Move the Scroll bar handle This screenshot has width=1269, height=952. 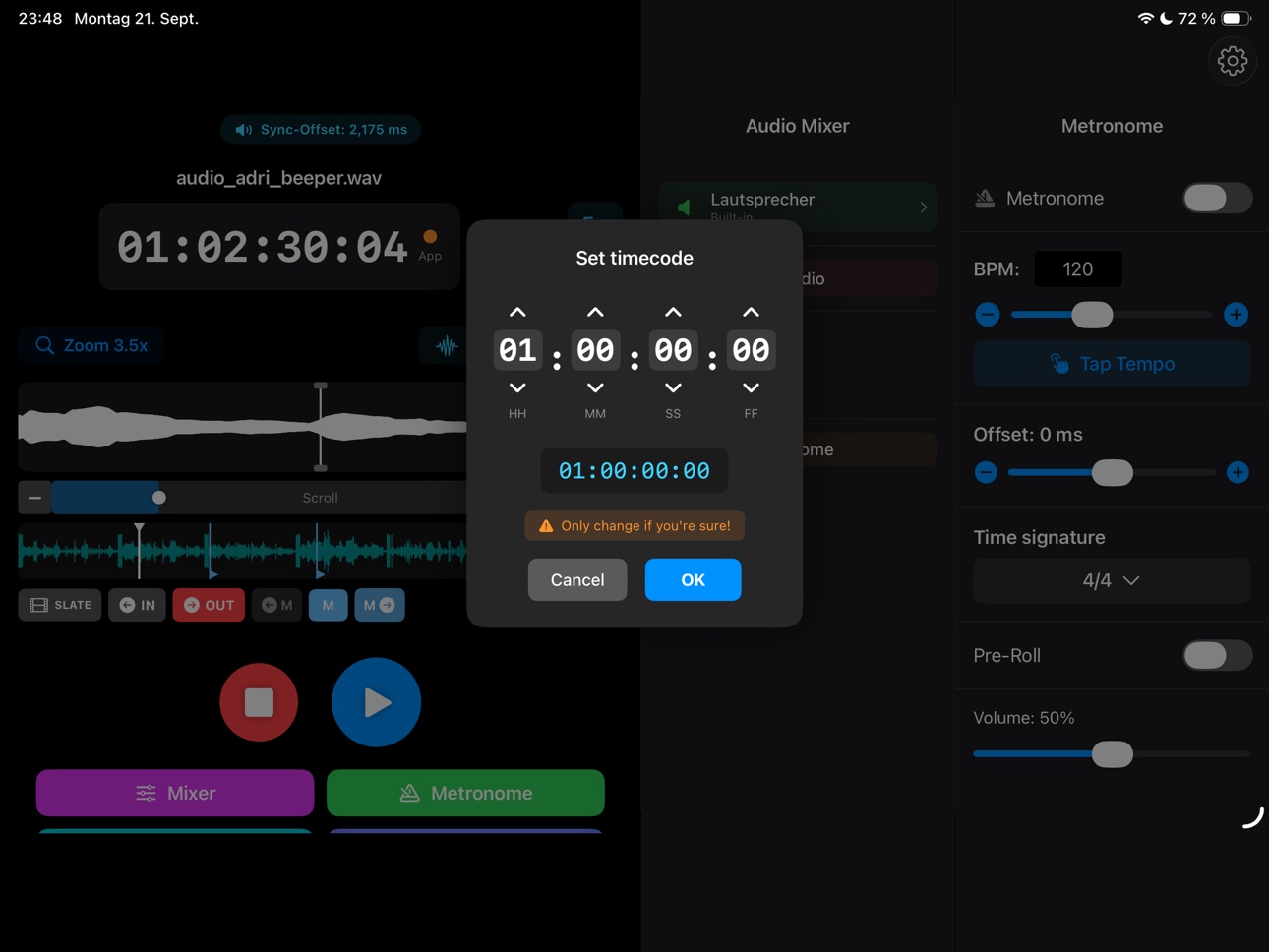click(159, 498)
